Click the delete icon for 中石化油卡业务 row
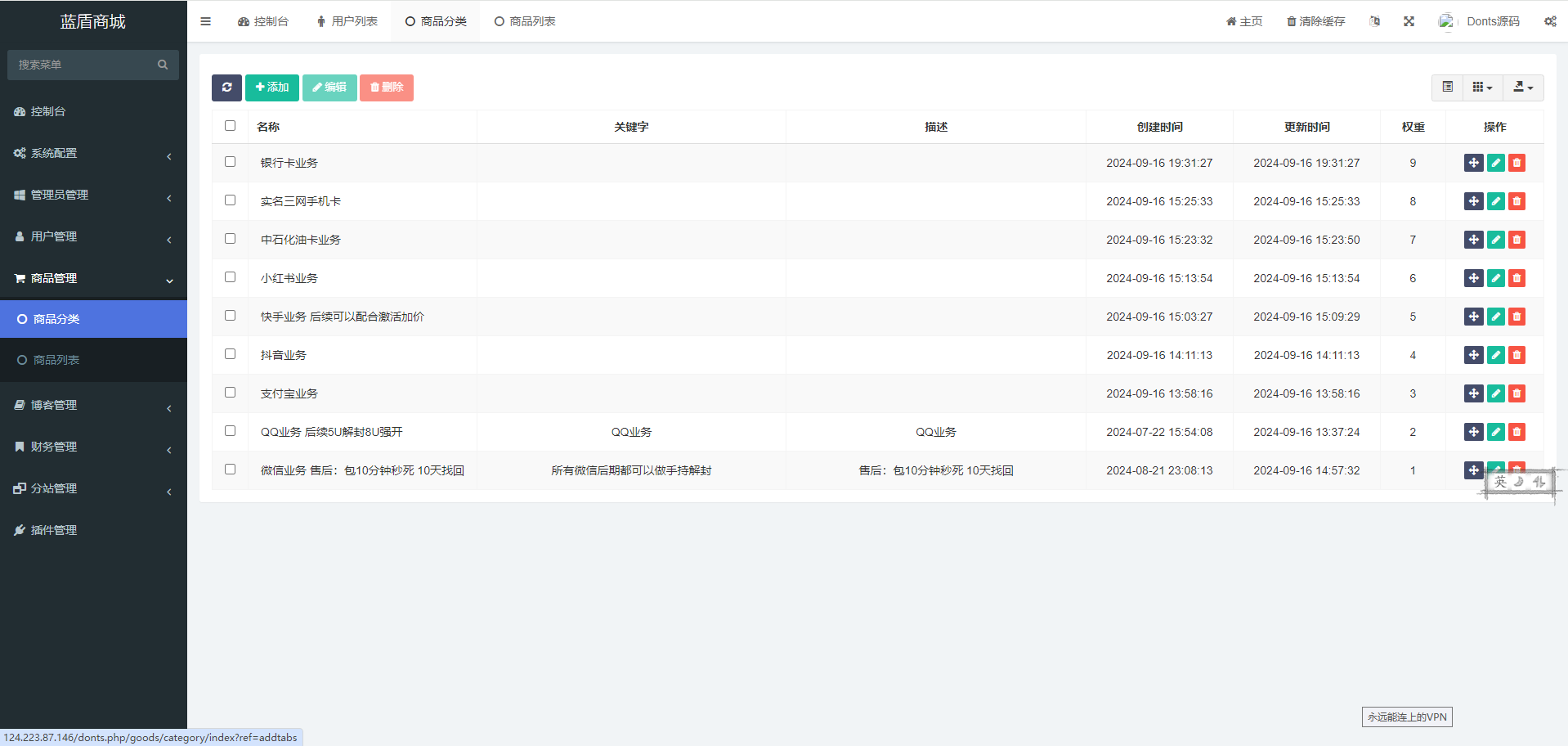 (x=1517, y=240)
